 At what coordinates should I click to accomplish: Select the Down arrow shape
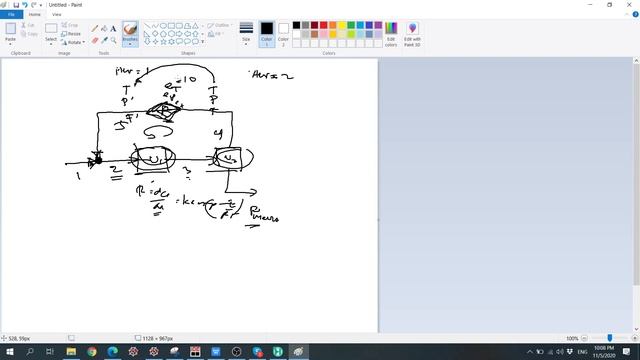pyautogui.click(x=147, y=41)
